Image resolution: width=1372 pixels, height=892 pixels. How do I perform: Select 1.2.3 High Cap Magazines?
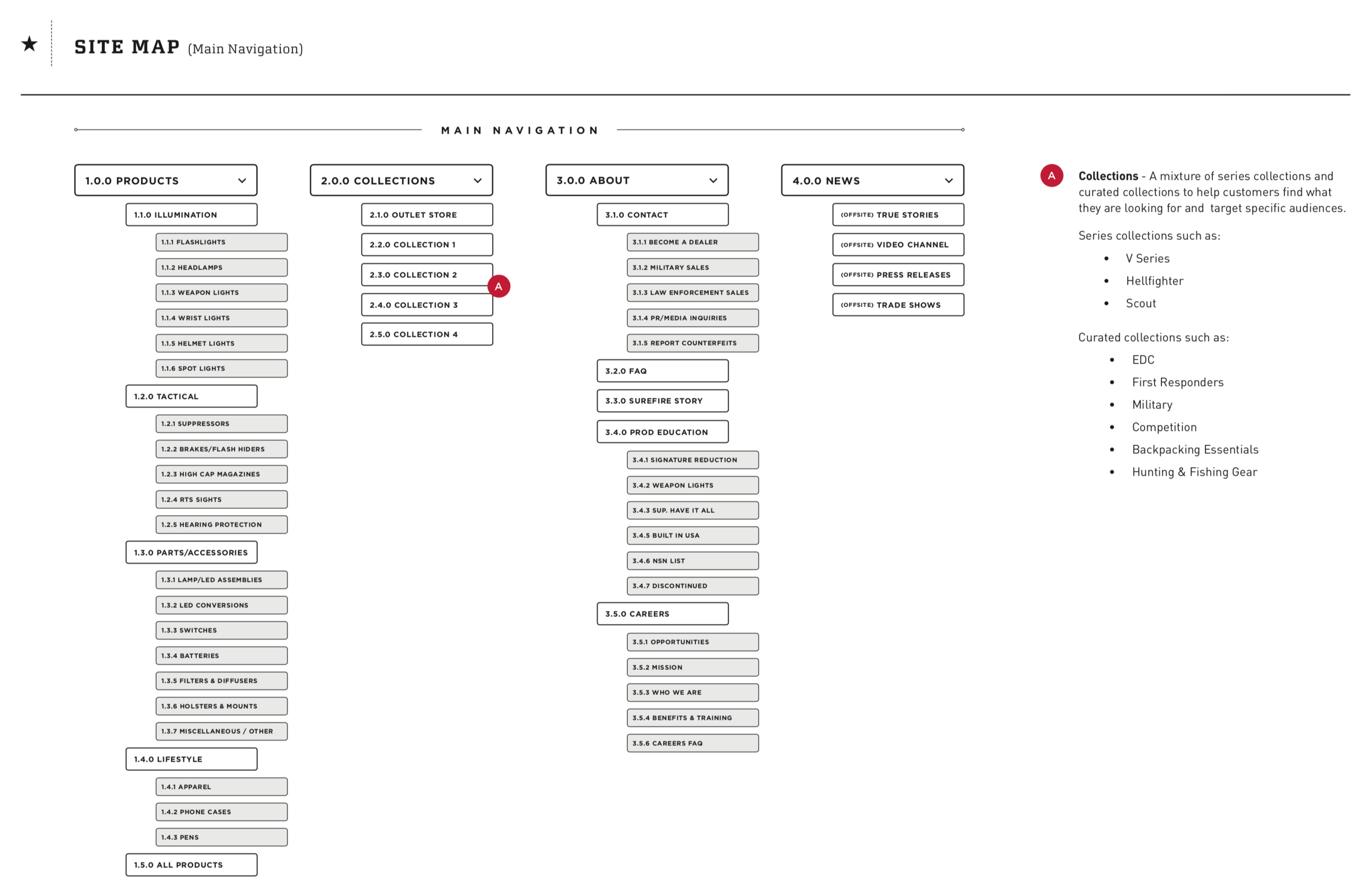pos(221,474)
